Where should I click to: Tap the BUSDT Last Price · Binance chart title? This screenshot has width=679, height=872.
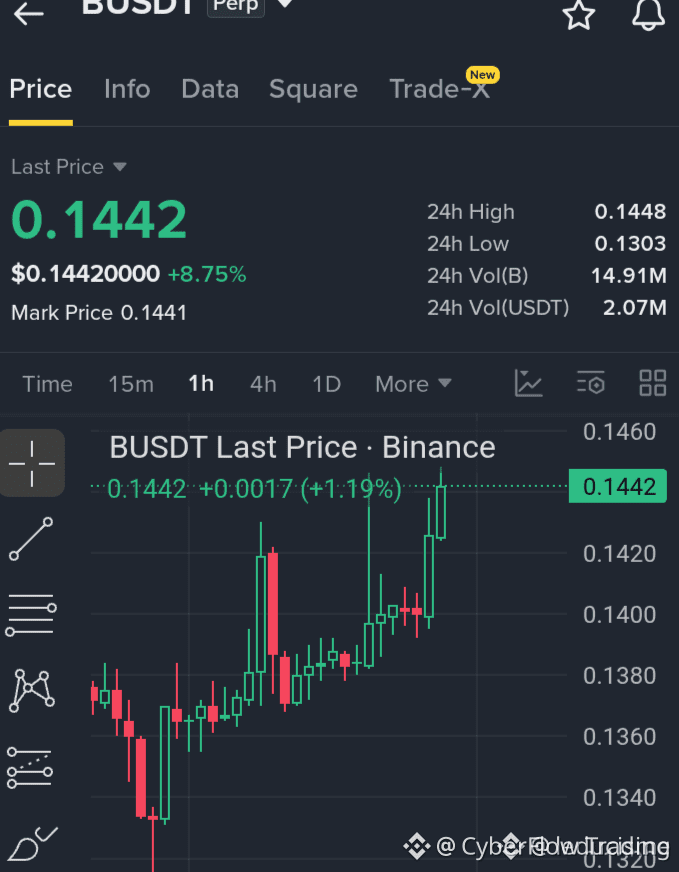pyautogui.click(x=302, y=447)
